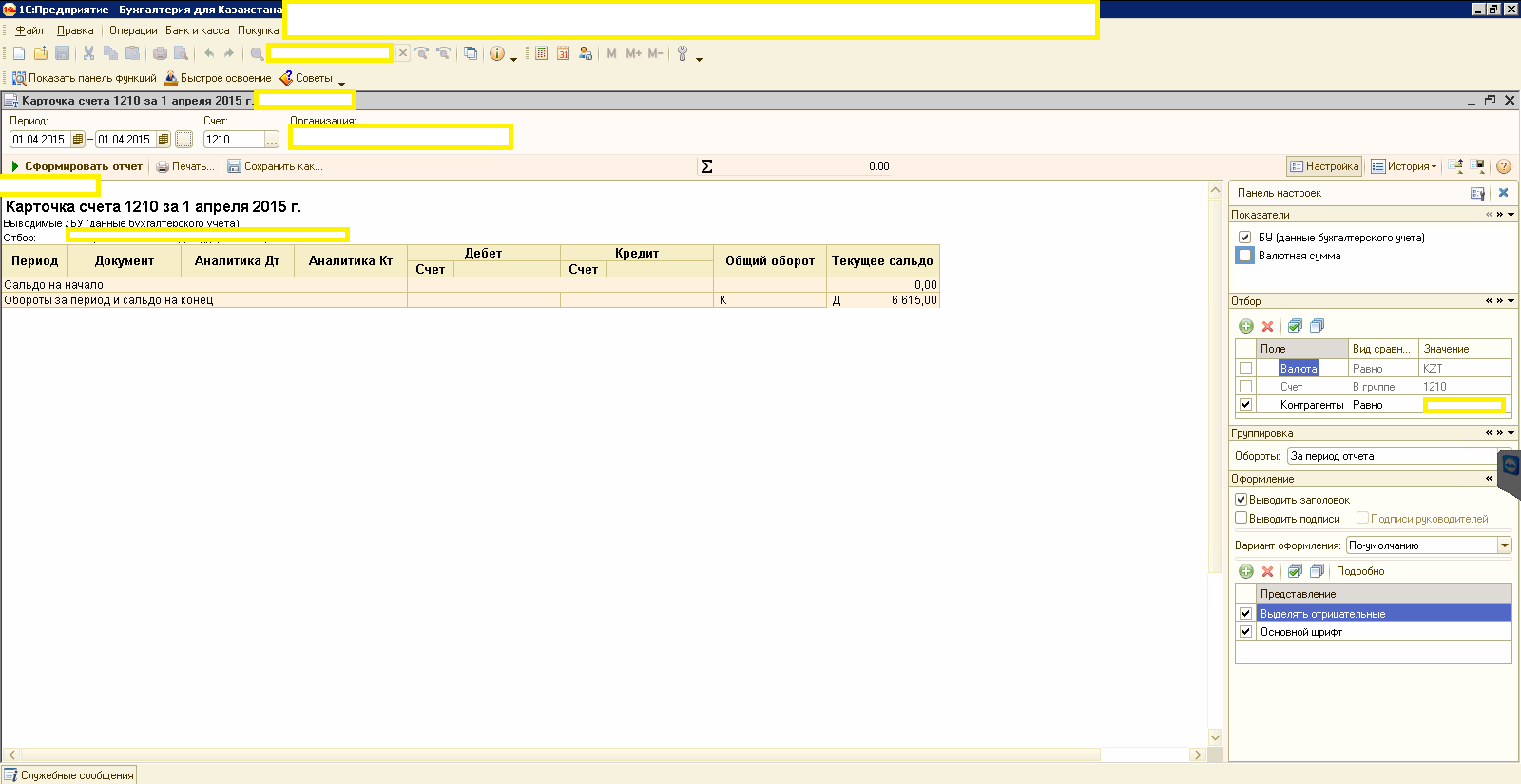Click the question mark help icon
The width and height of the screenshot is (1521, 784).
tap(1503, 166)
